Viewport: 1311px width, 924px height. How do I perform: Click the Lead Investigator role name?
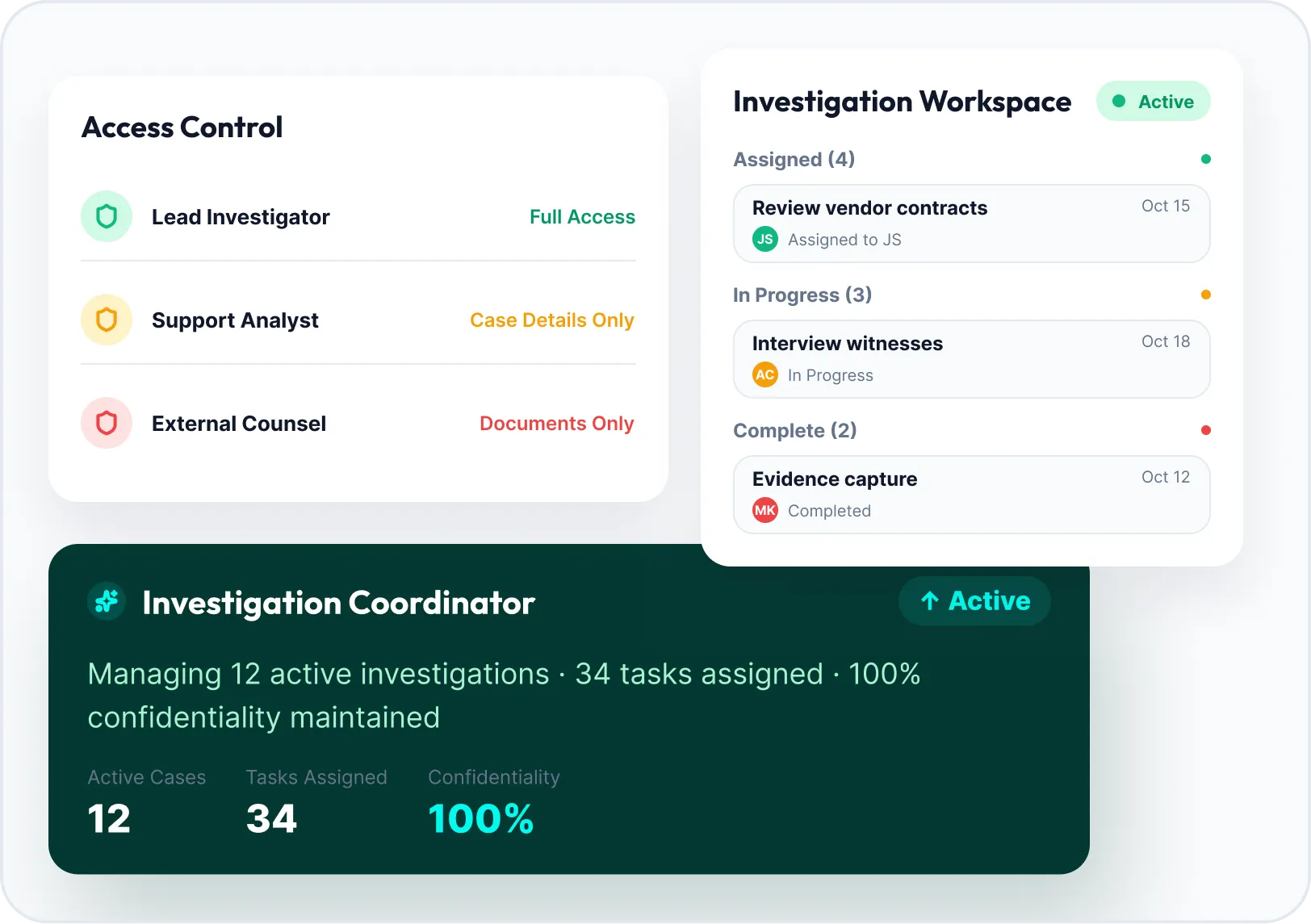coord(241,217)
